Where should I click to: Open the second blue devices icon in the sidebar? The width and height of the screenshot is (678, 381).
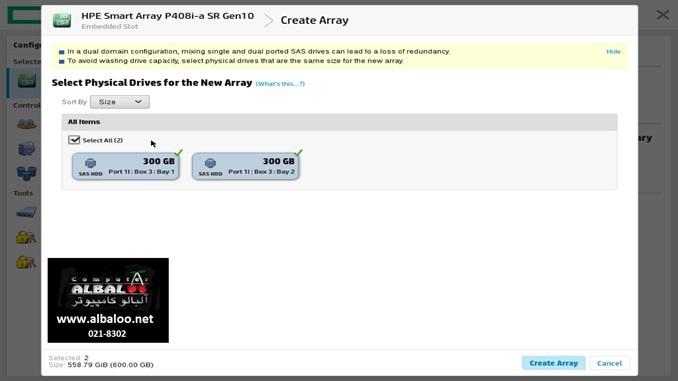pos(26,149)
